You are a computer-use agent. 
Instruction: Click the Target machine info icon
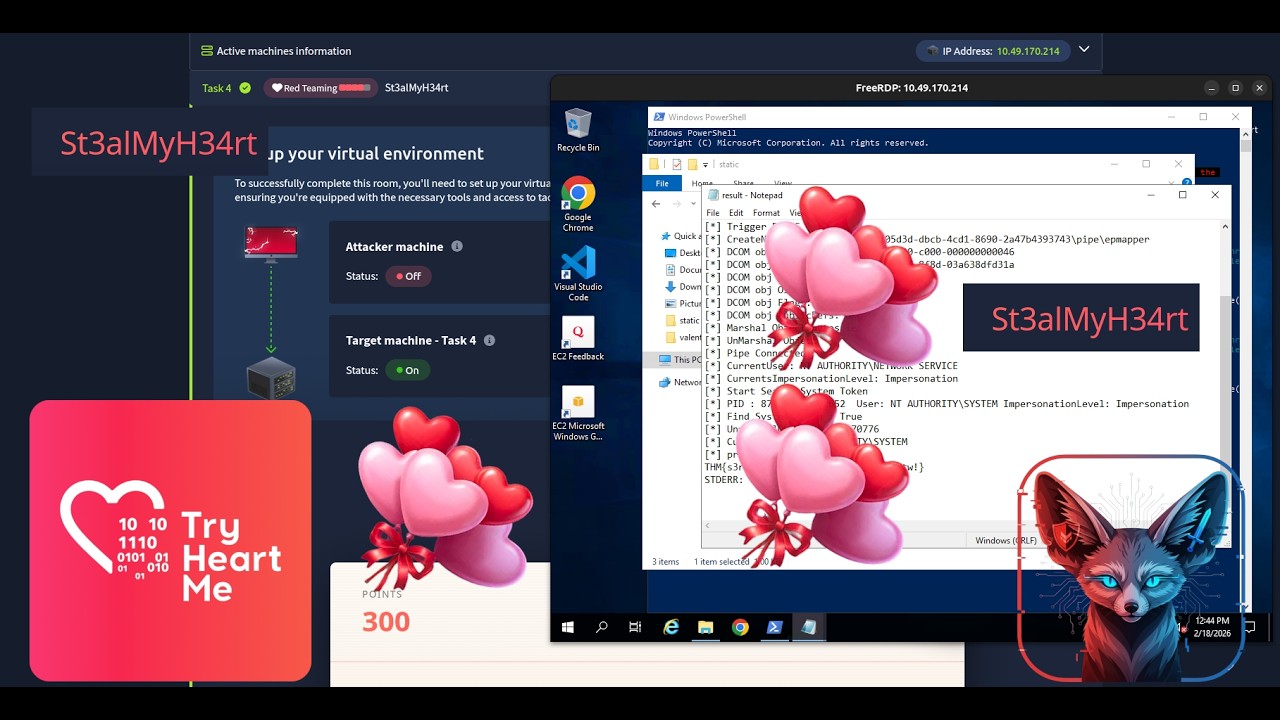pos(489,340)
